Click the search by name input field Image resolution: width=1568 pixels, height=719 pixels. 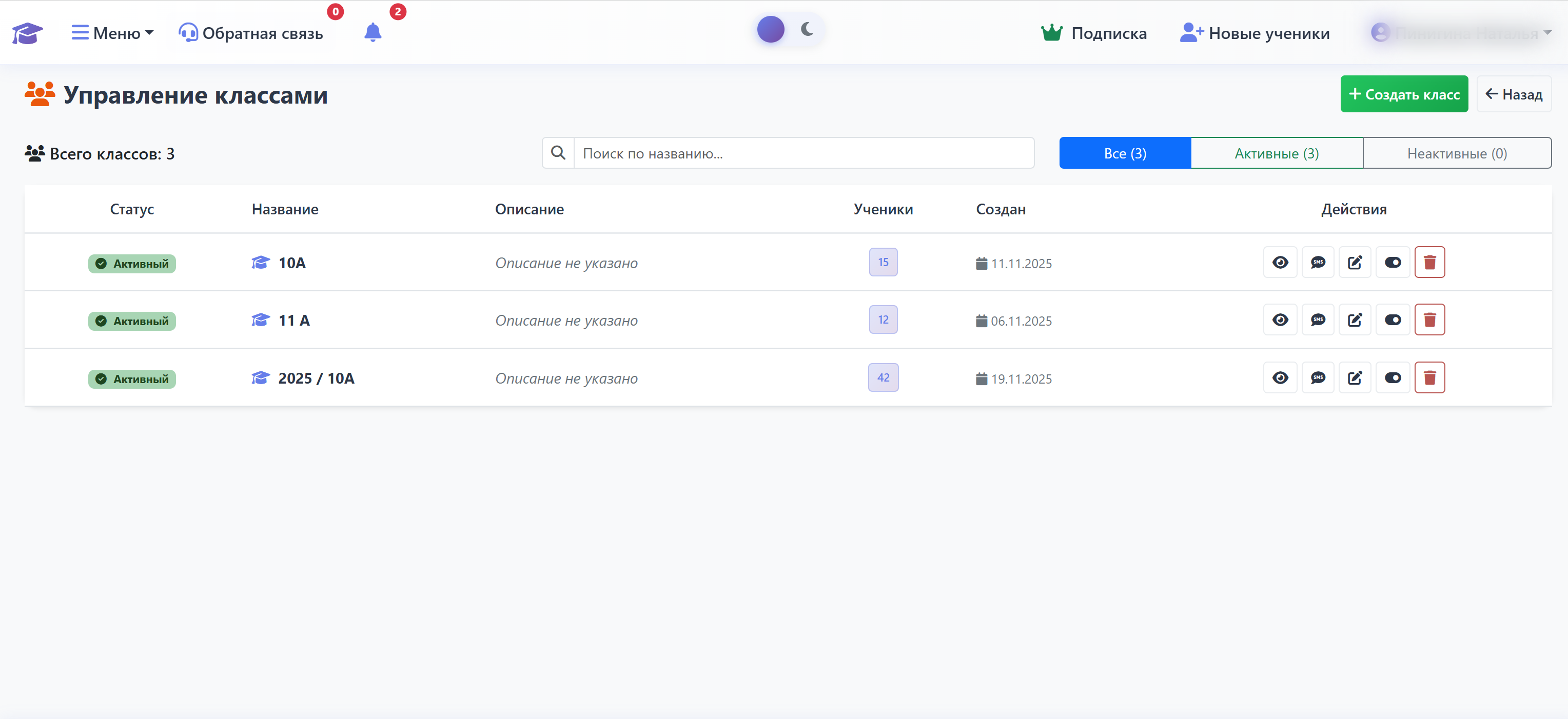click(803, 153)
